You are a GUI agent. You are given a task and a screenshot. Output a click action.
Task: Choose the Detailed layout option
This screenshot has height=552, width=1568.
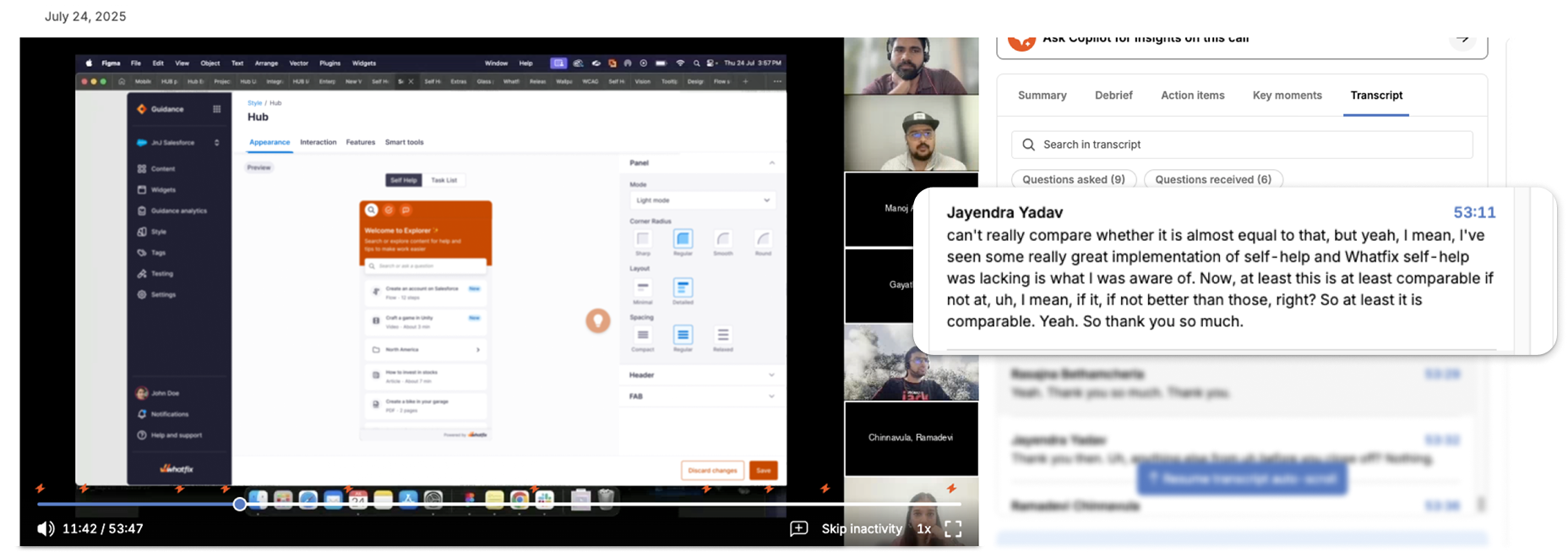click(683, 287)
